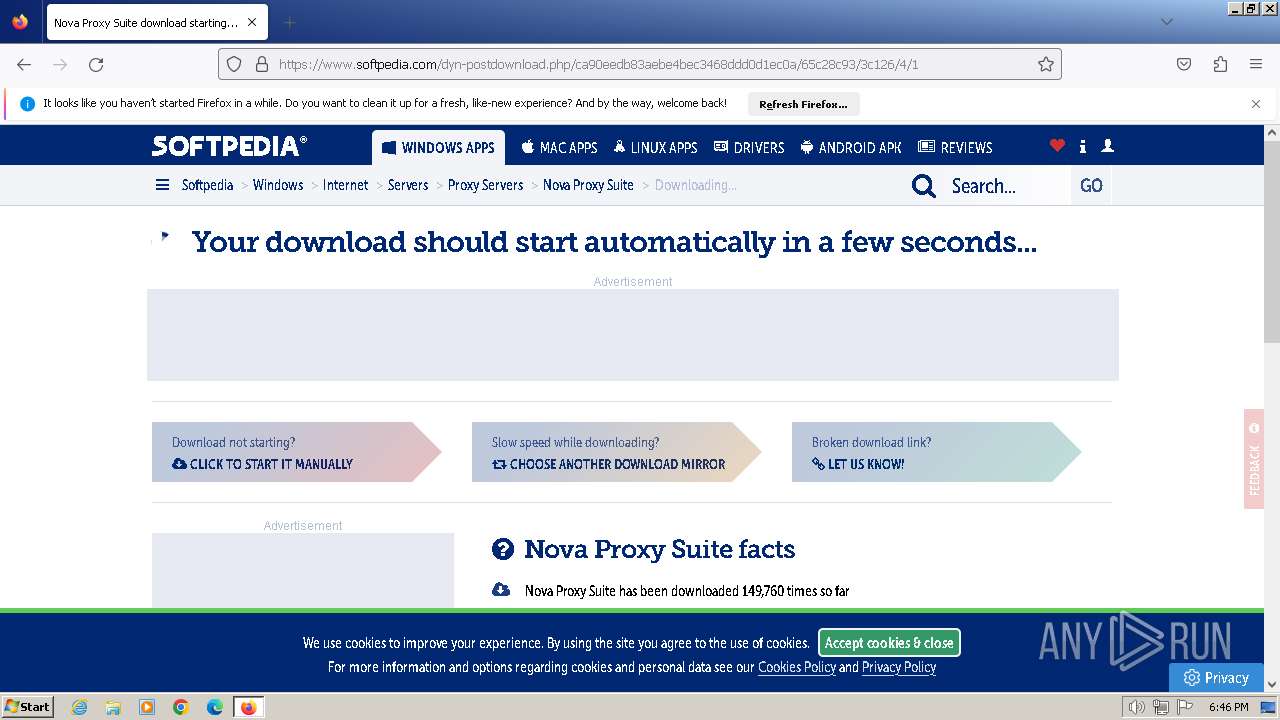
Task: Open the Android APK tab
Action: coord(851,147)
